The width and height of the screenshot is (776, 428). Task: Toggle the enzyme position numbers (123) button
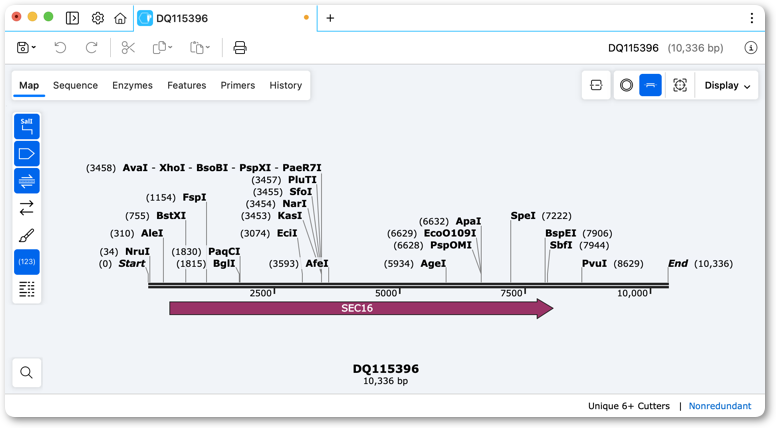27,262
